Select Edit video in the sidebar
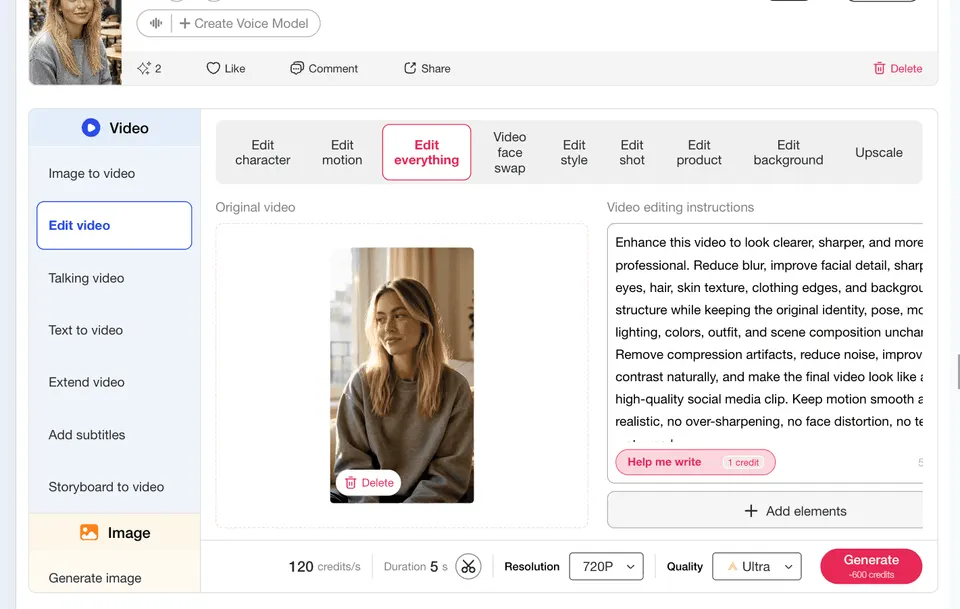 (114, 225)
